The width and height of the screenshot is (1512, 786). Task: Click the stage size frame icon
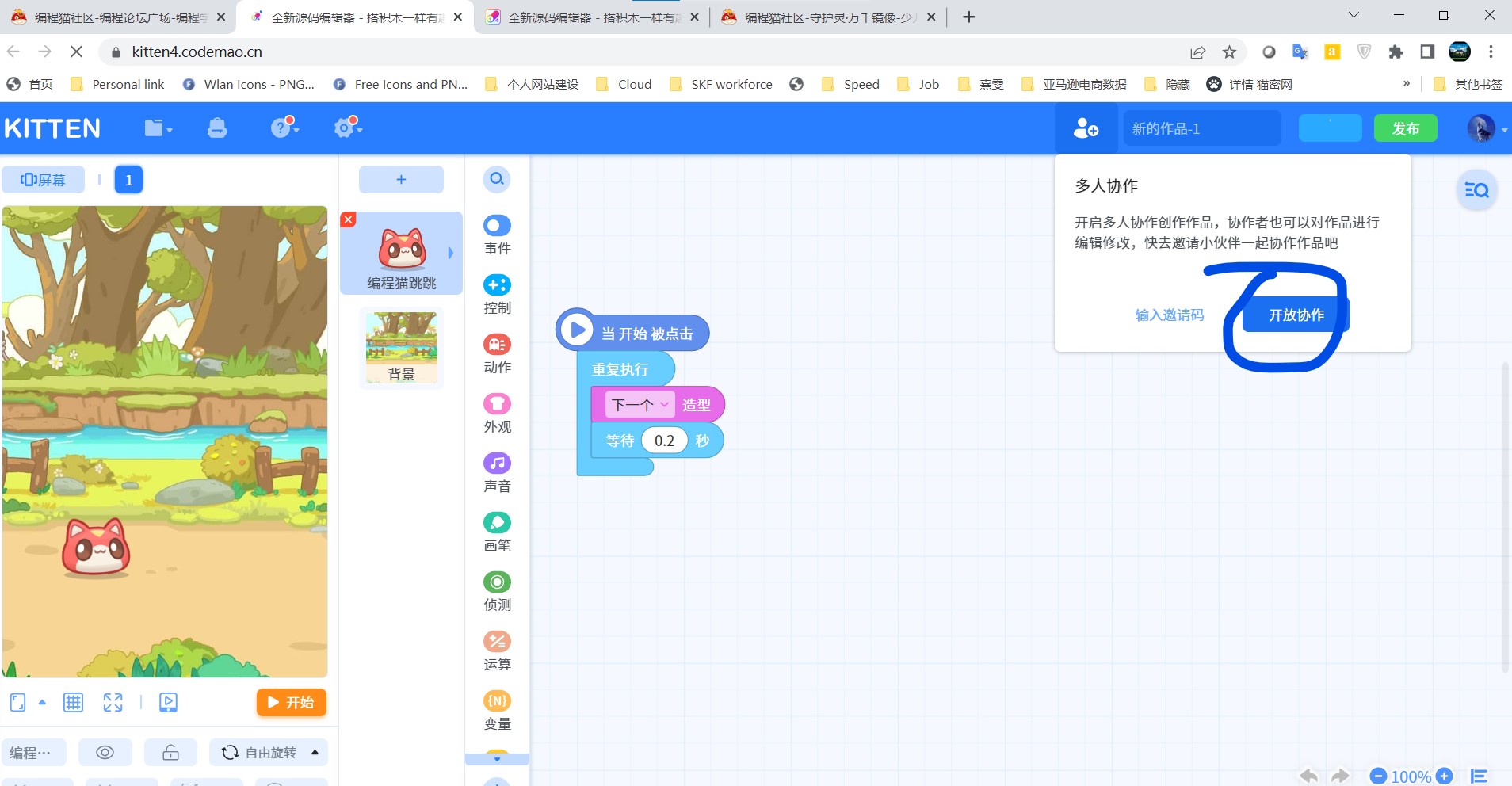17,702
